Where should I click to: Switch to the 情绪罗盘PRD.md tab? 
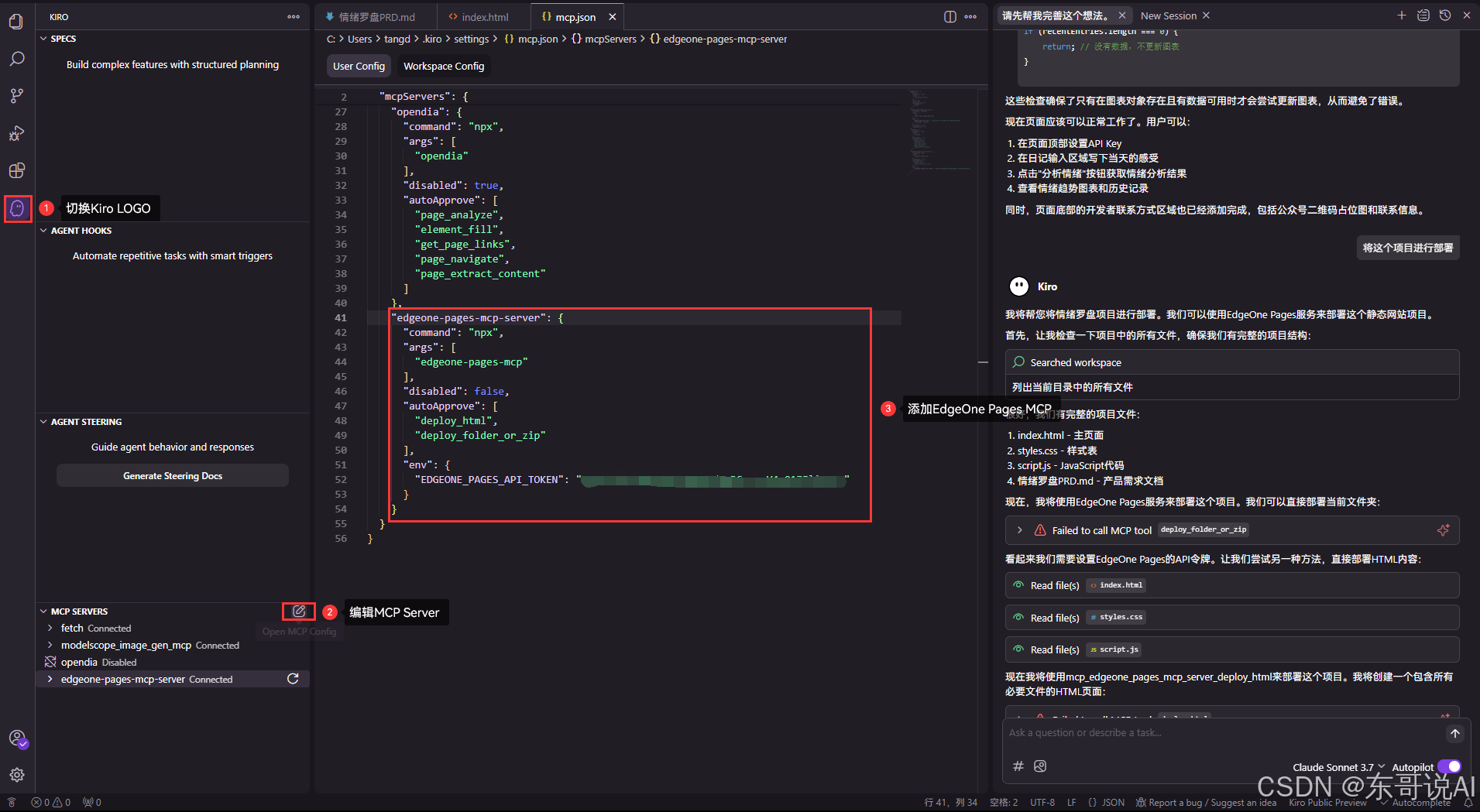pyautogui.click(x=376, y=17)
